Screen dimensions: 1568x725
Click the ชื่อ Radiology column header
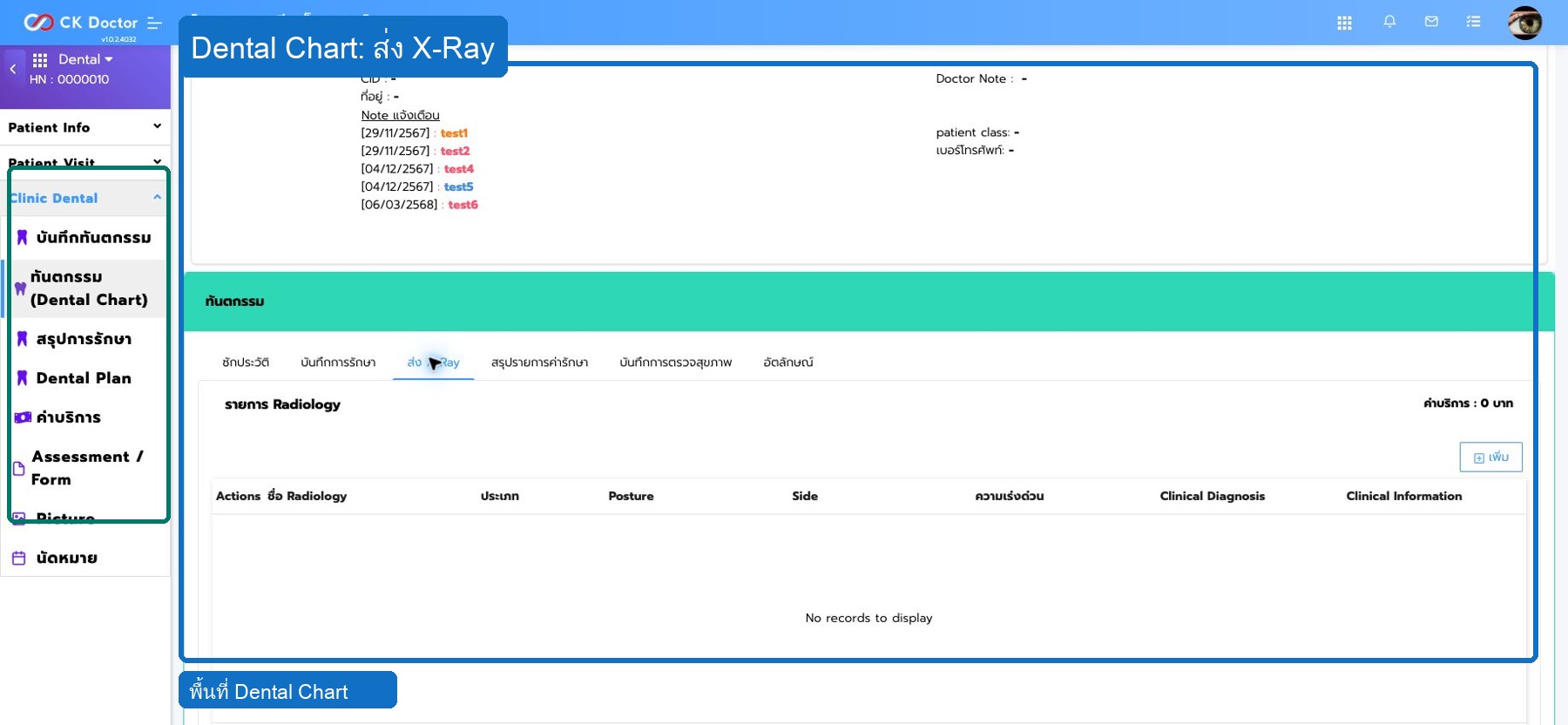tap(307, 496)
